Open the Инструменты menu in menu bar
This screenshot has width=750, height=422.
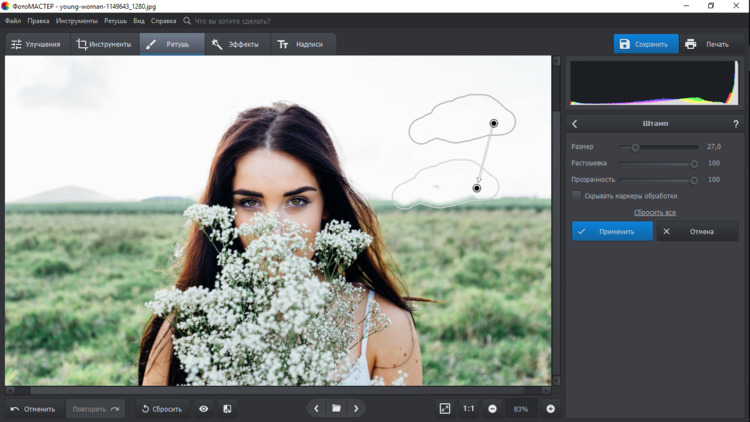tap(77, 20)
